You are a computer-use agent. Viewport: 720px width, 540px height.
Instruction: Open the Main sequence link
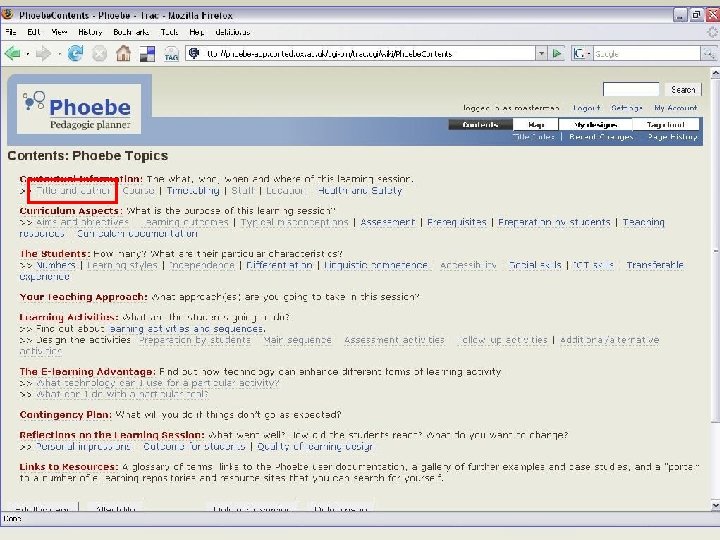click(298, 340)
